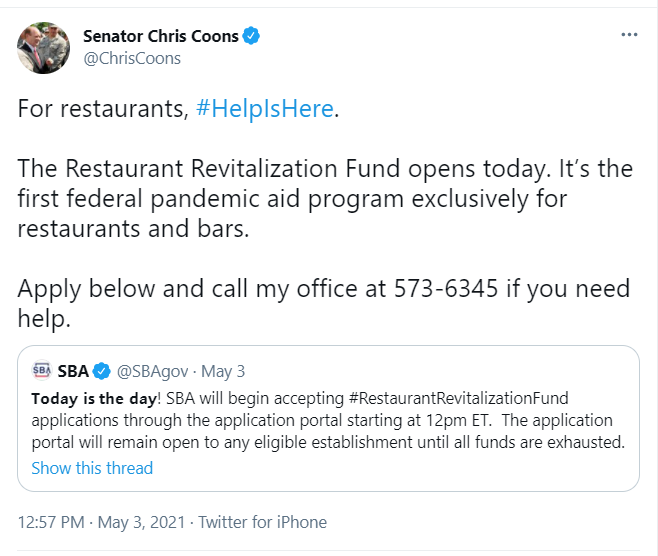The image size is (658, 556).
Task: Click the Twitter for iPhone source label
Action: 262,522
